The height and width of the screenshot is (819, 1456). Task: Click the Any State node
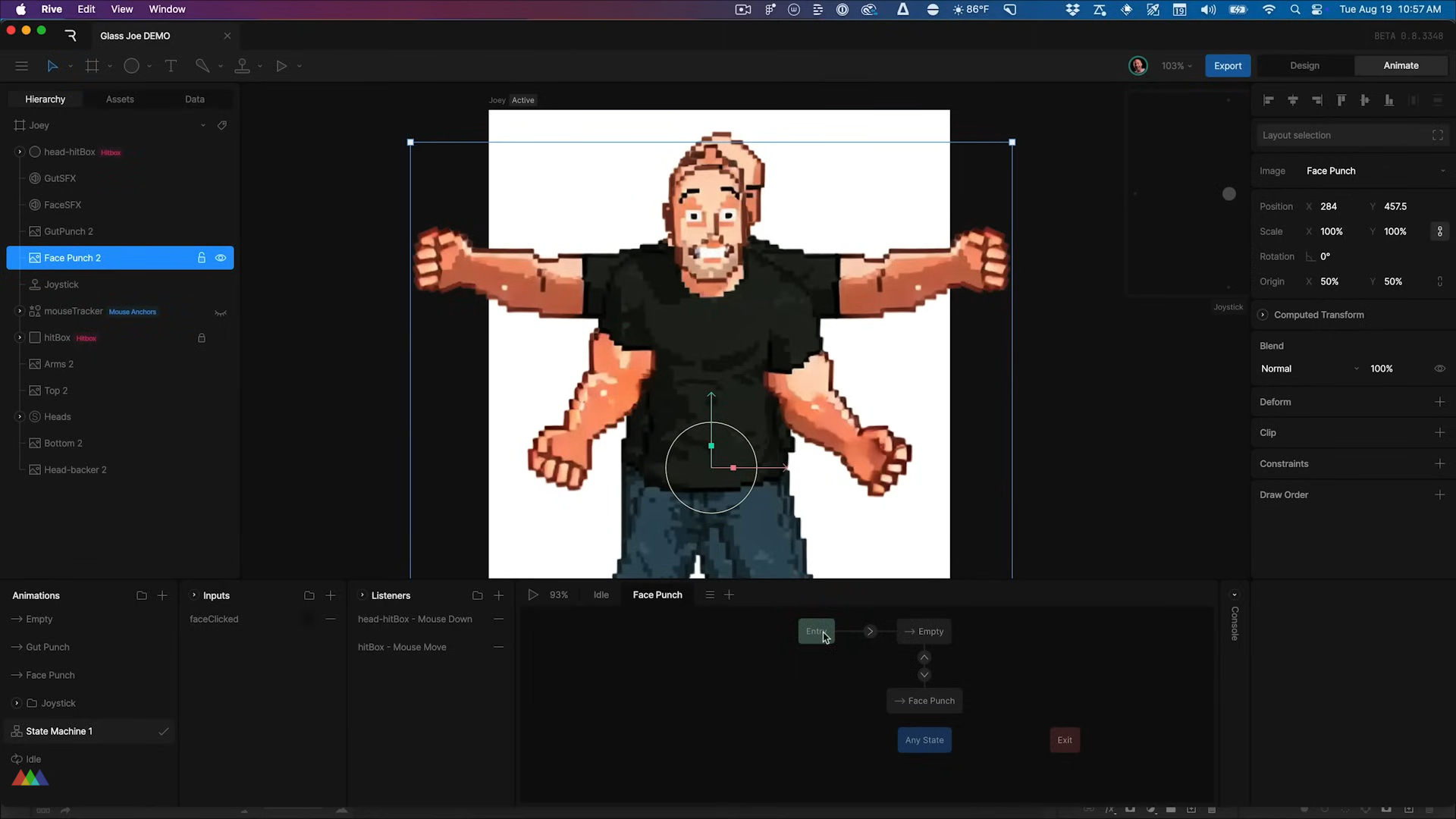coord(924,740)
